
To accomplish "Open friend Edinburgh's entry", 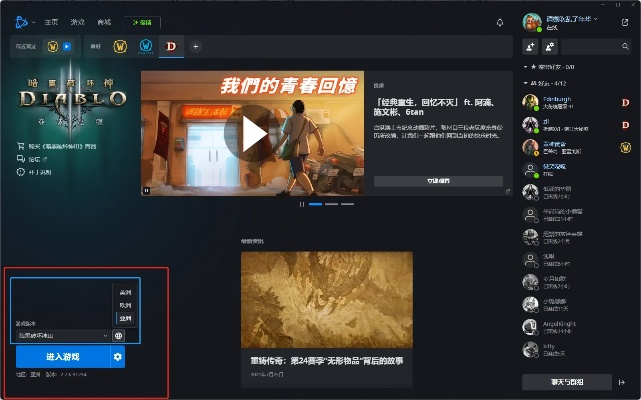I will [x=576, y=102].
